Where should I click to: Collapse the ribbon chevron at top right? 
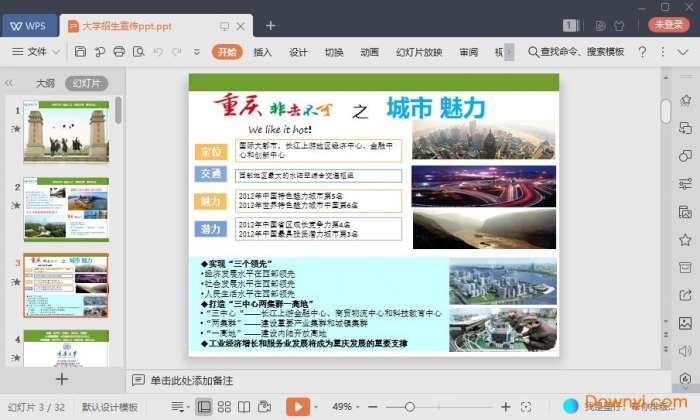[683, 52]
